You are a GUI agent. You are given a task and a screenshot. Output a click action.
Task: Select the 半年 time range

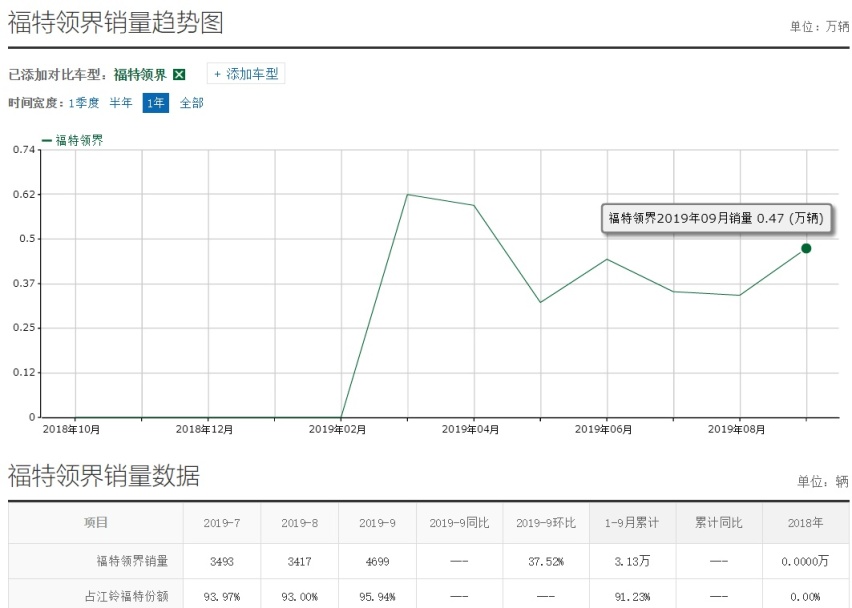pos(121,103)
